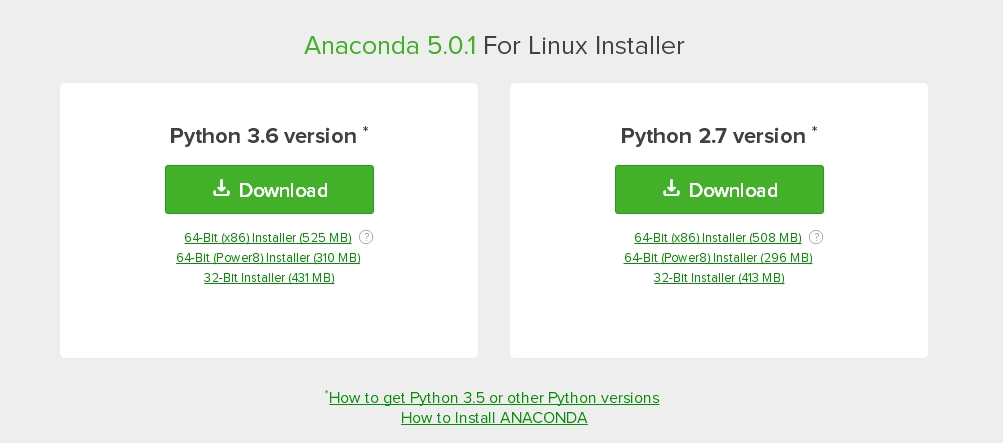Download the 64-Bit (Power8) Installer (310 MB)
The width and height of the screenshot is (1003, 443).
coord(268,258)
